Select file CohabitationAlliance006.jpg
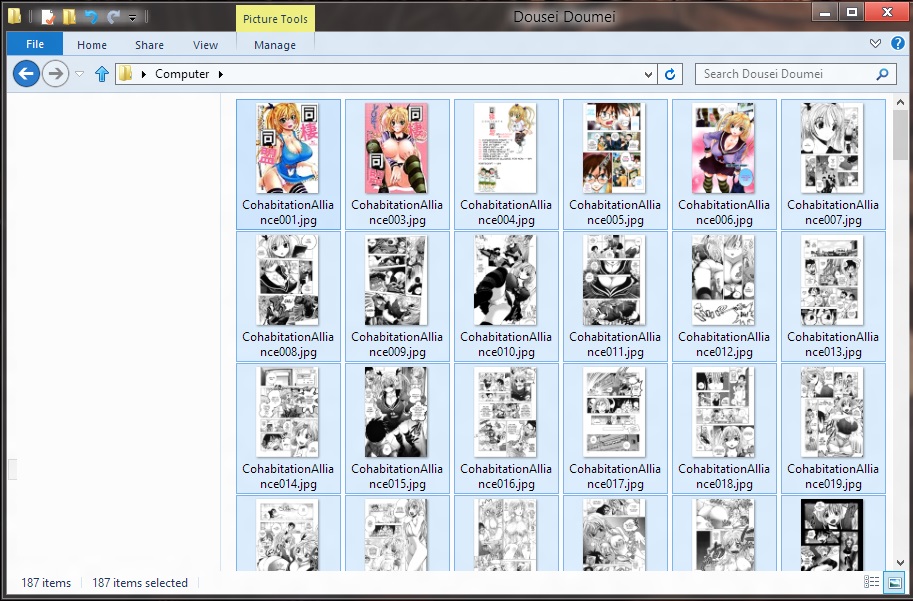Viewport: 913px width, 601px height. pyautogui.click(x=724, y=164)
